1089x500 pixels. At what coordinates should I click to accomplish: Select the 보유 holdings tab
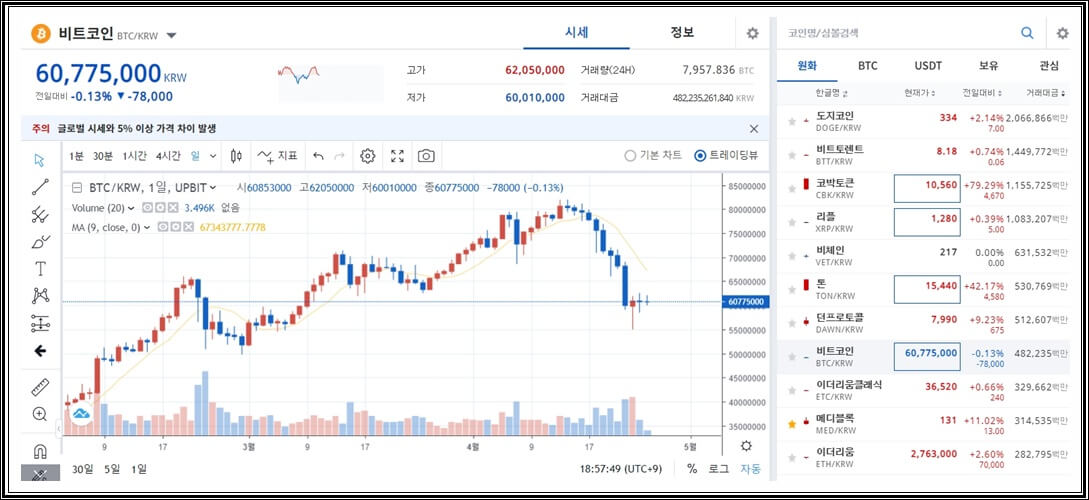click(x=988, y=66)
